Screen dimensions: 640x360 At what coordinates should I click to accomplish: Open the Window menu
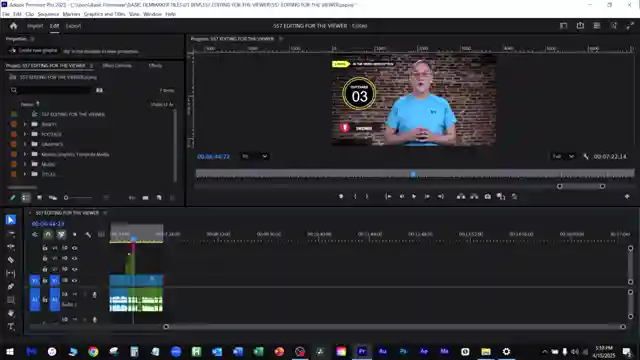pos(152,14)
